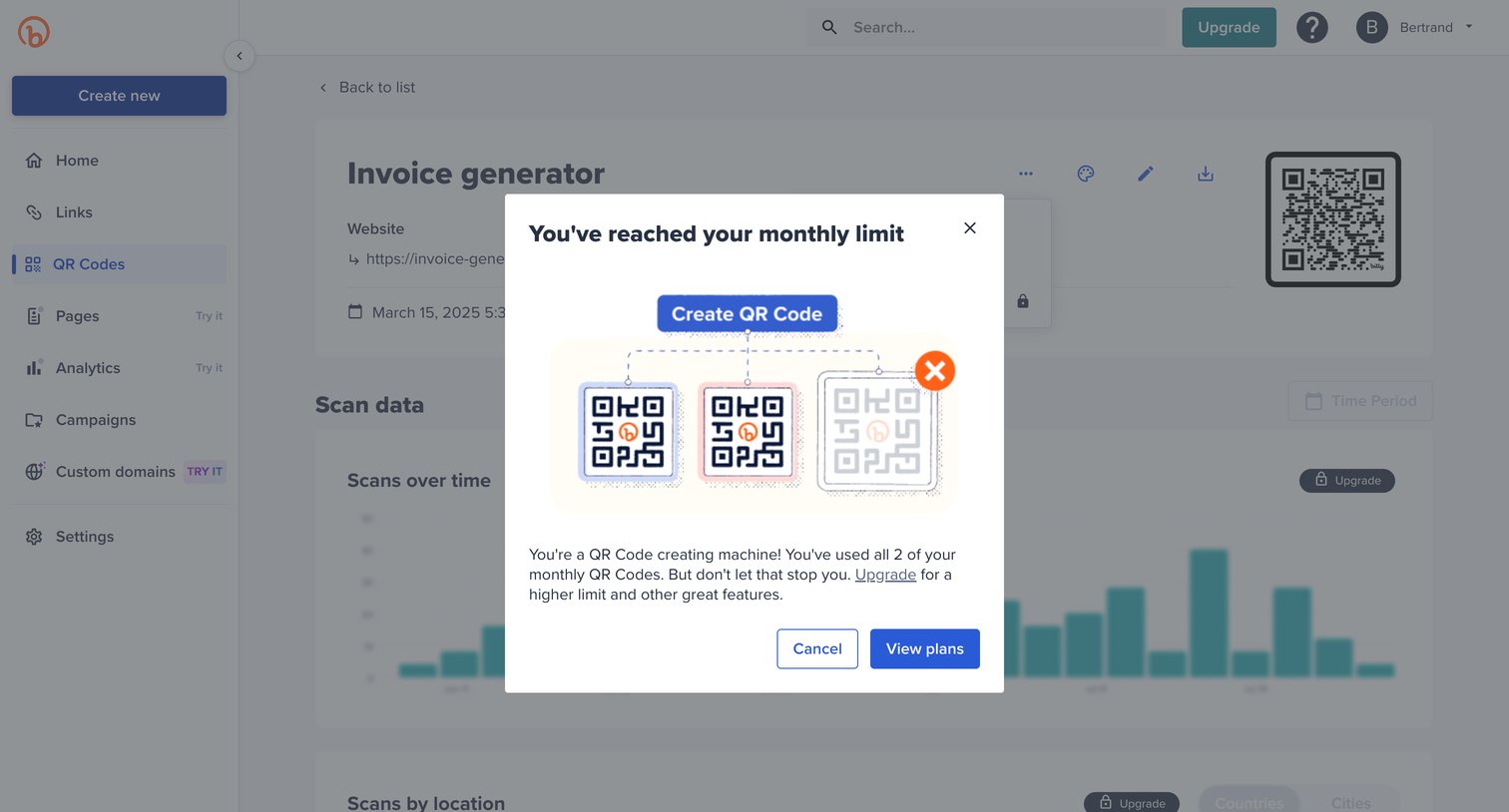Click the lock icon in the menu panel
The height and width of the screenshot is (812, 1509).
(1023, 301)
